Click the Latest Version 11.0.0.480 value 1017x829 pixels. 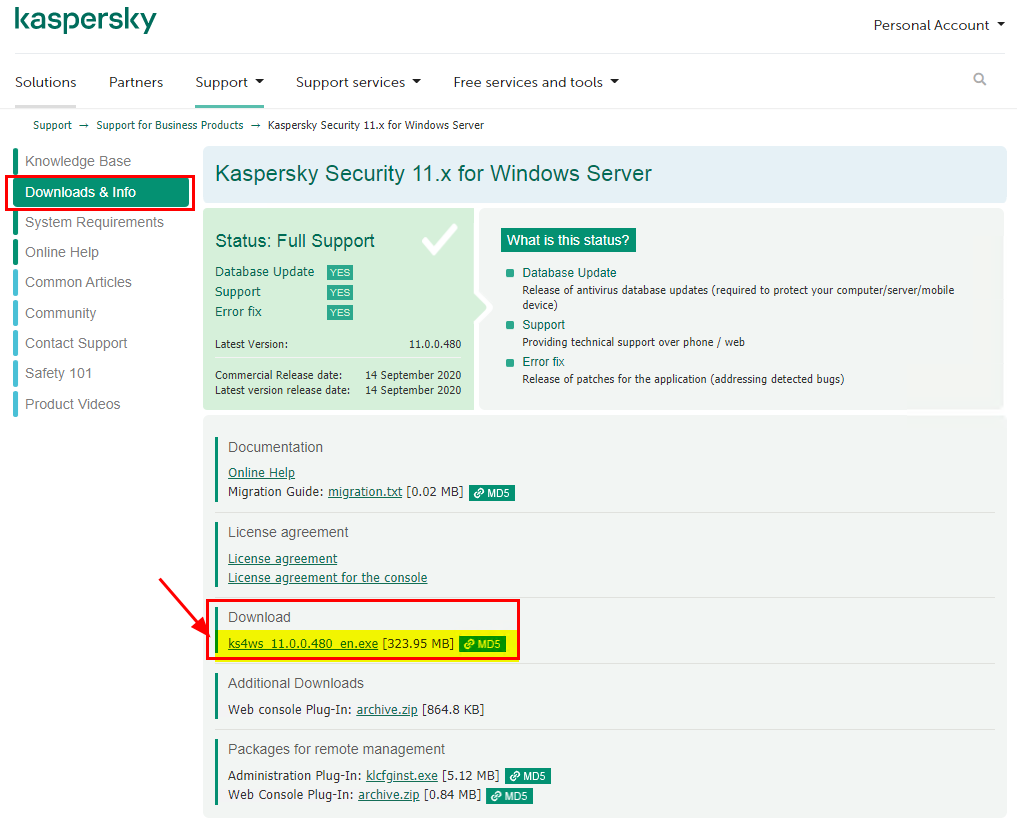tap(435, 344)
